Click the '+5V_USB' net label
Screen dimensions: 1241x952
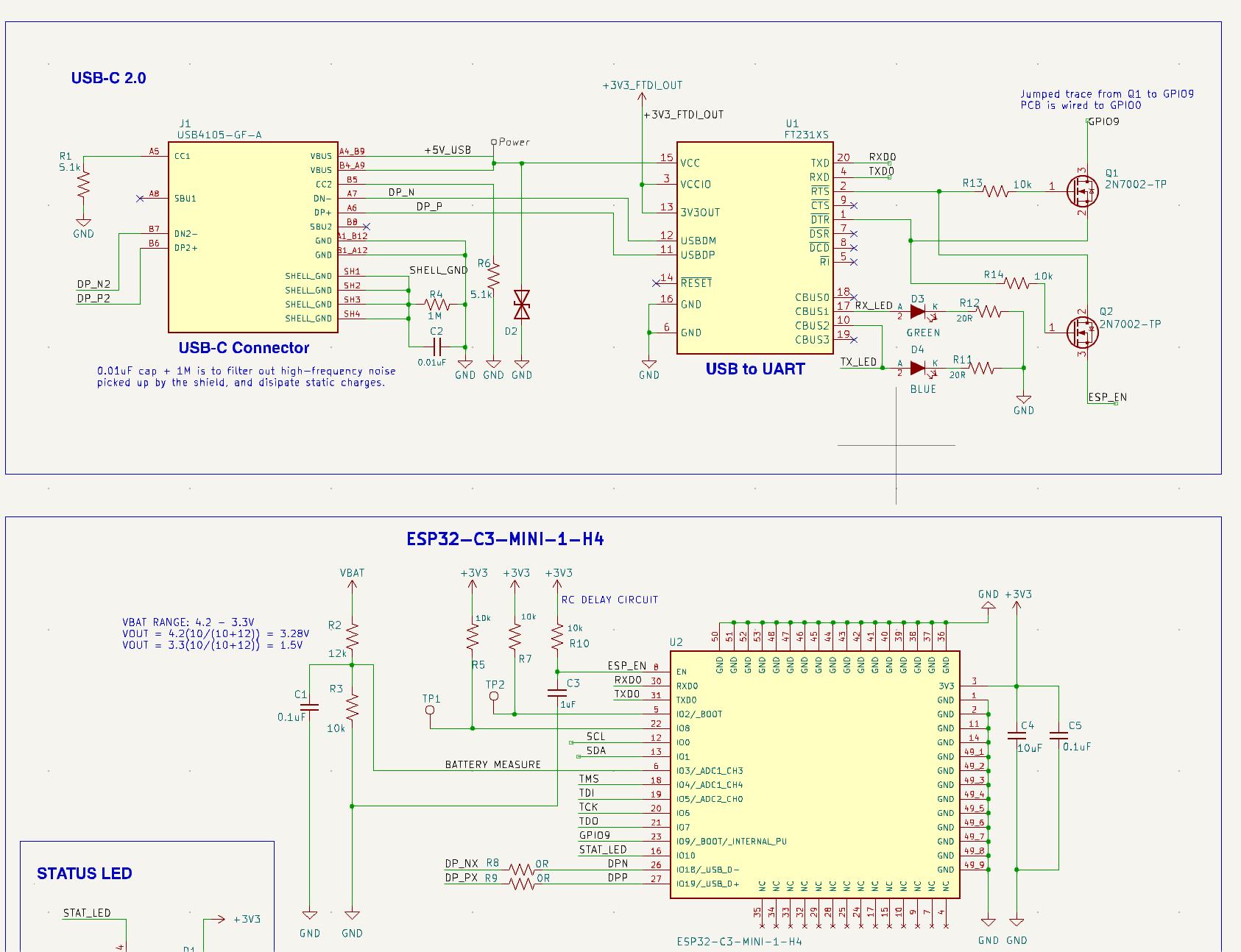(x=448, y=150)
